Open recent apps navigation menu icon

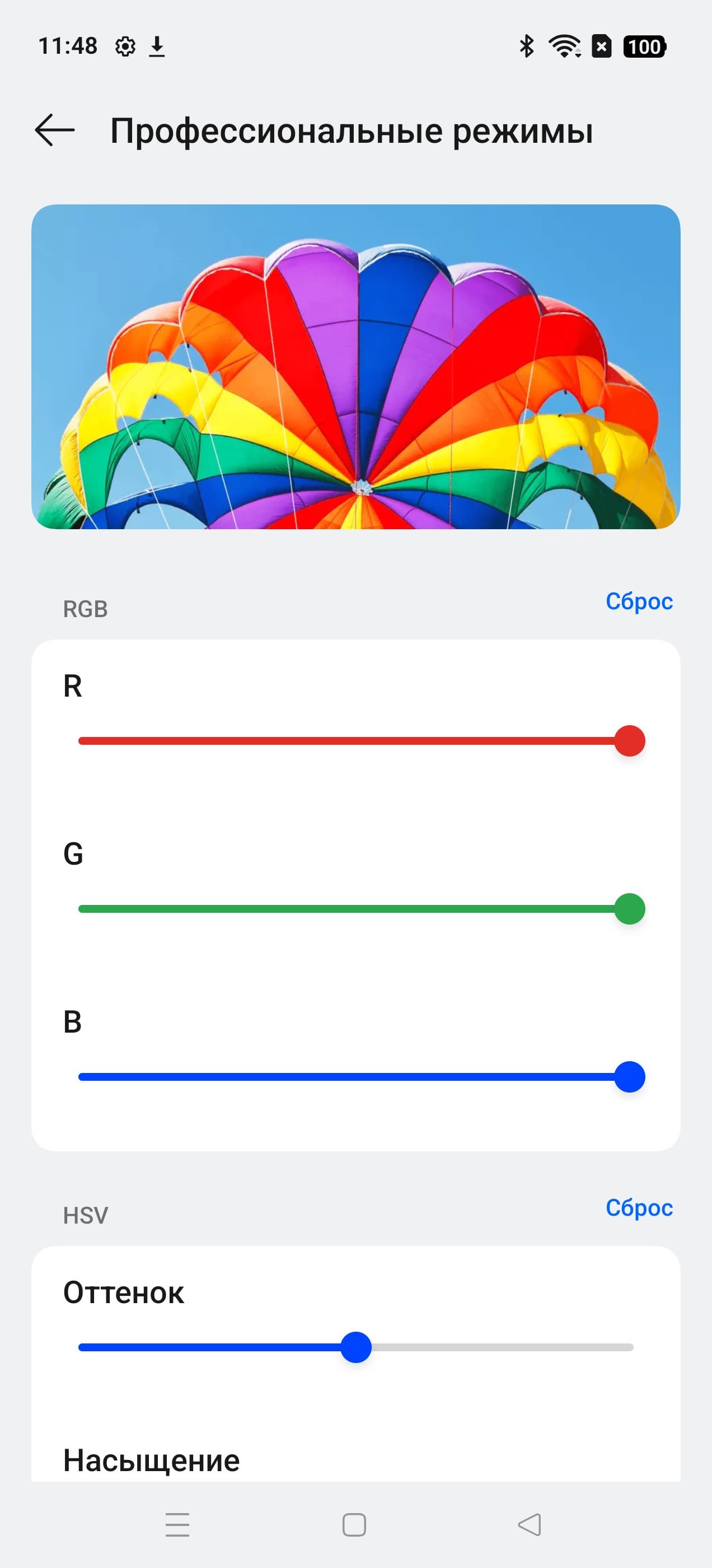pos(177,1524)
